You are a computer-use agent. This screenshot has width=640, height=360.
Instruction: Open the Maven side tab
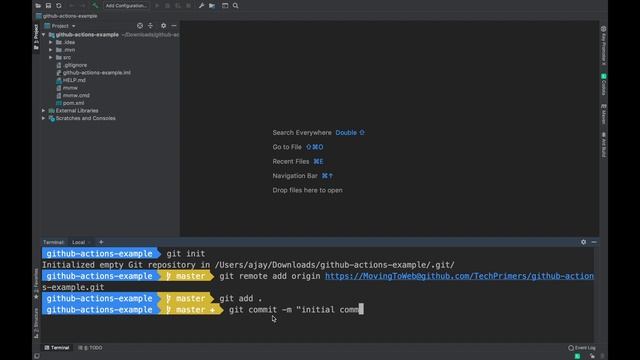(x=603, y=114)
